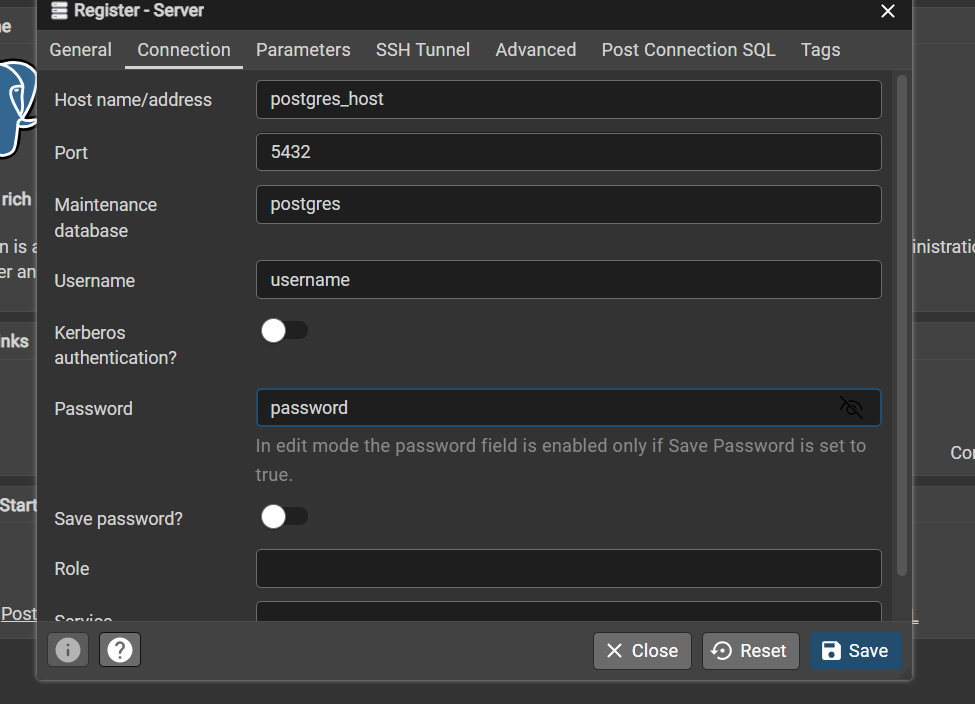Screen dimensions: 975x704
Task: Click the hamburger icon in the dialog title bar
Action: (58, 11)
